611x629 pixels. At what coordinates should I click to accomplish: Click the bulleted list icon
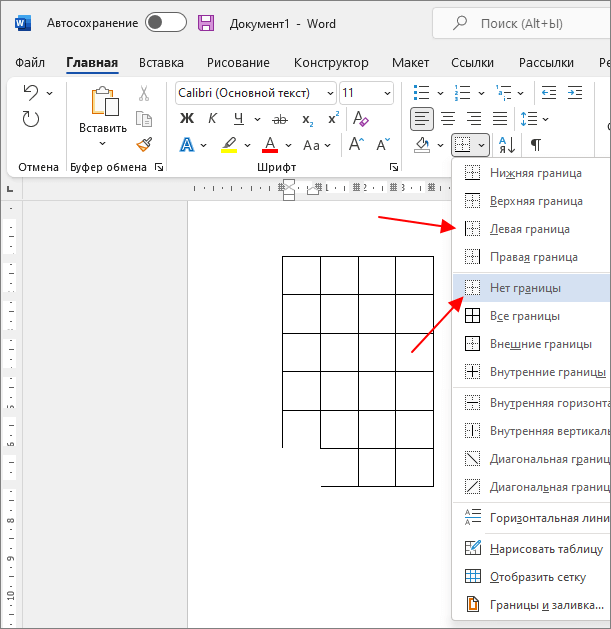(x=422, y=93)
